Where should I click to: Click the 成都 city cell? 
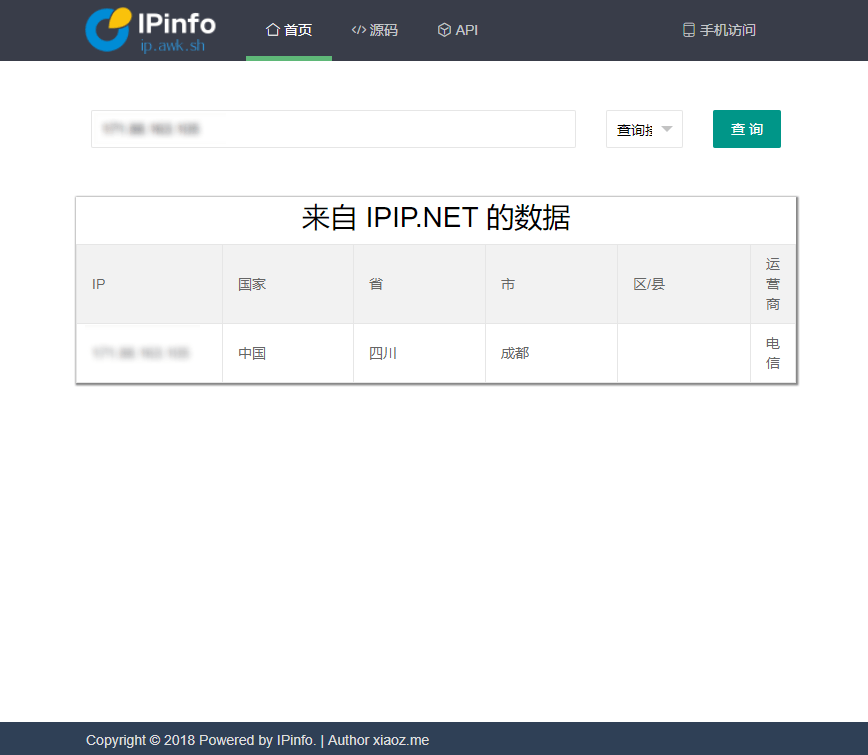click(515, 353)
